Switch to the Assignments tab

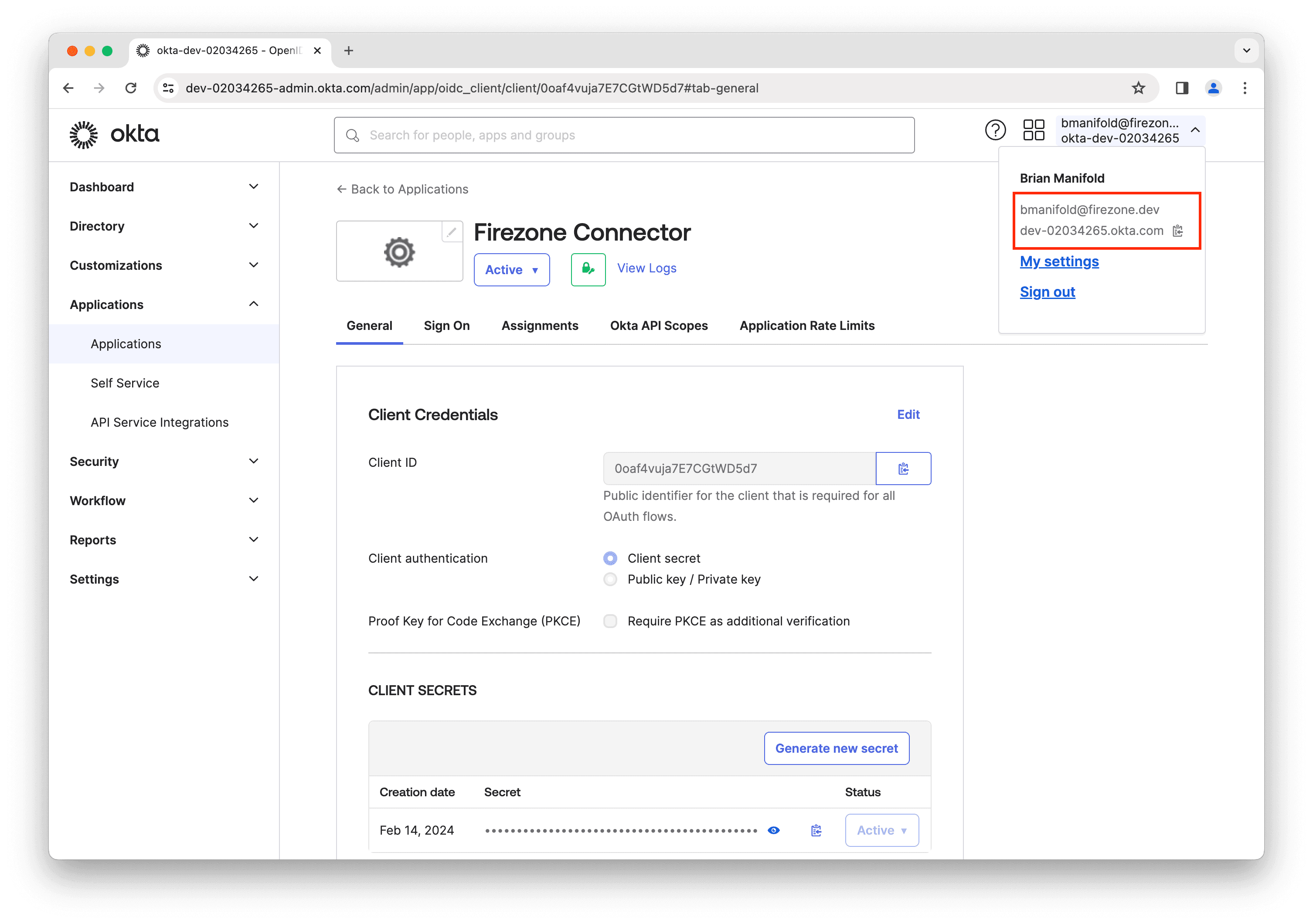click(x=540, y=325)
